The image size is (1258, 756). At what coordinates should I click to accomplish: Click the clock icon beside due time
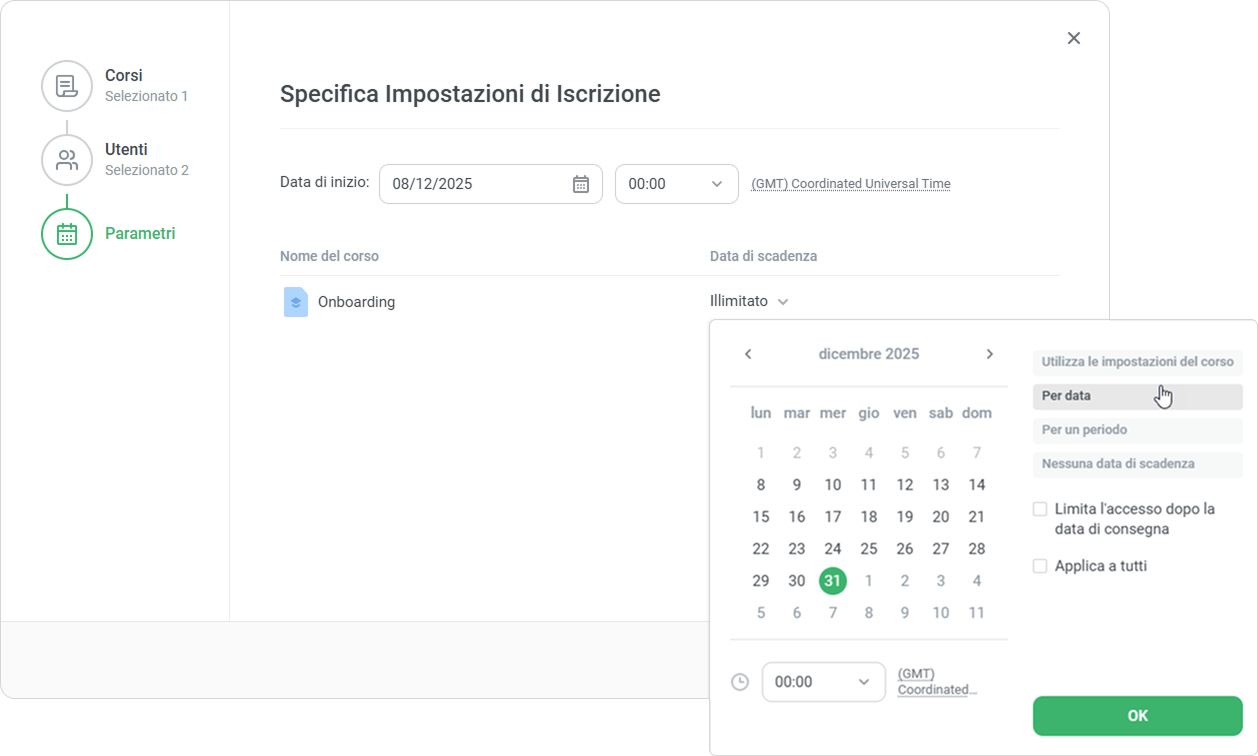pos(740,682)
